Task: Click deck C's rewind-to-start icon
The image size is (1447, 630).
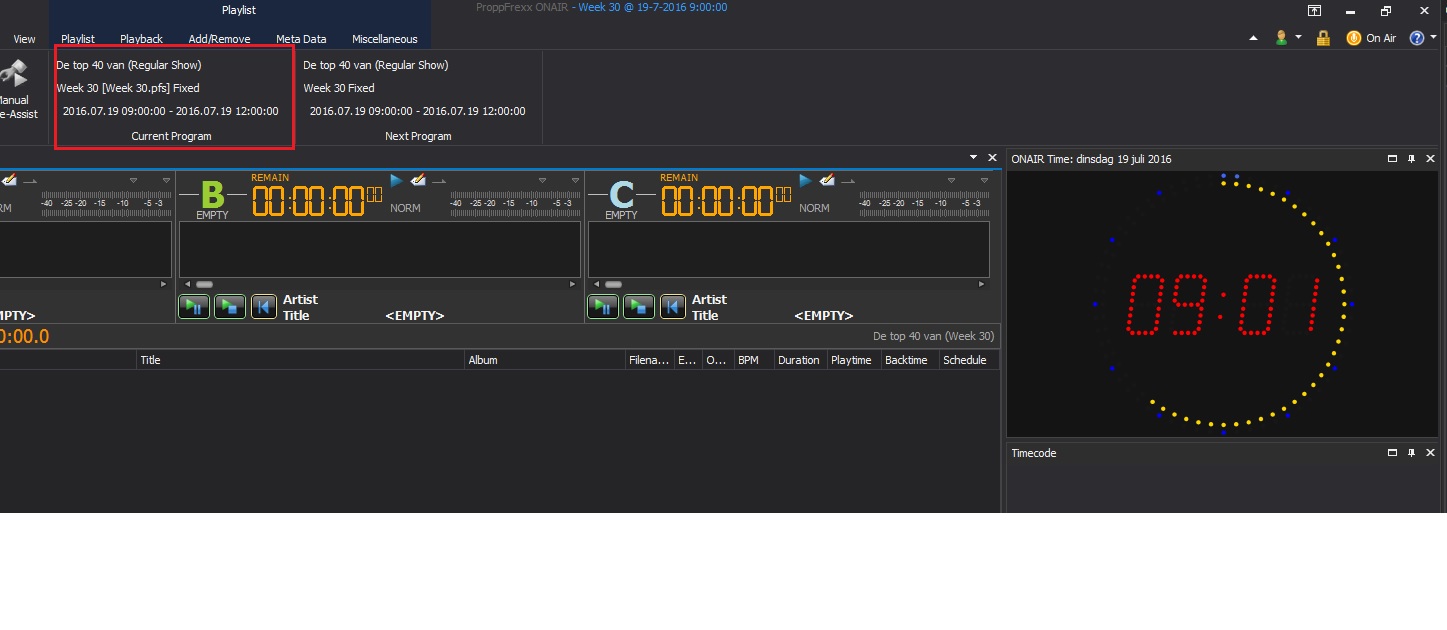Action: tap(673, 307)
